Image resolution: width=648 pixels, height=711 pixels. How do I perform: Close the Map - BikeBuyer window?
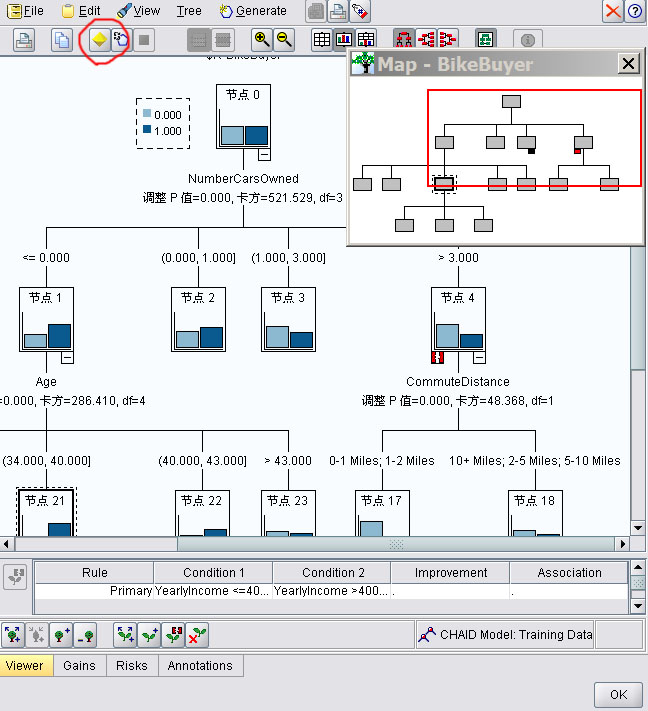[629, 64]
